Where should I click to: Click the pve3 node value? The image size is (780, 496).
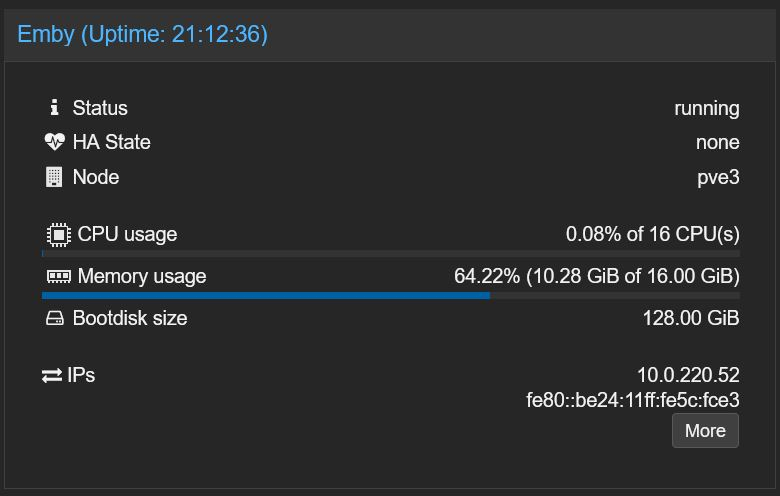pos(718,177)
